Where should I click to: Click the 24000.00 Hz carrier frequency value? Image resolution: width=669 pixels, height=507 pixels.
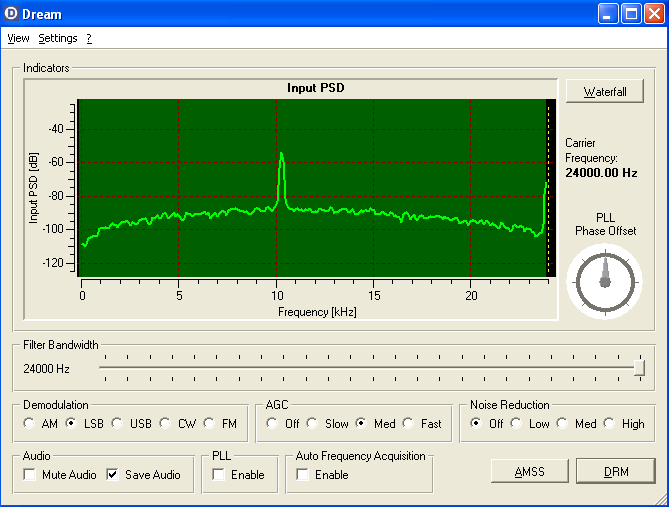(601, 173)
